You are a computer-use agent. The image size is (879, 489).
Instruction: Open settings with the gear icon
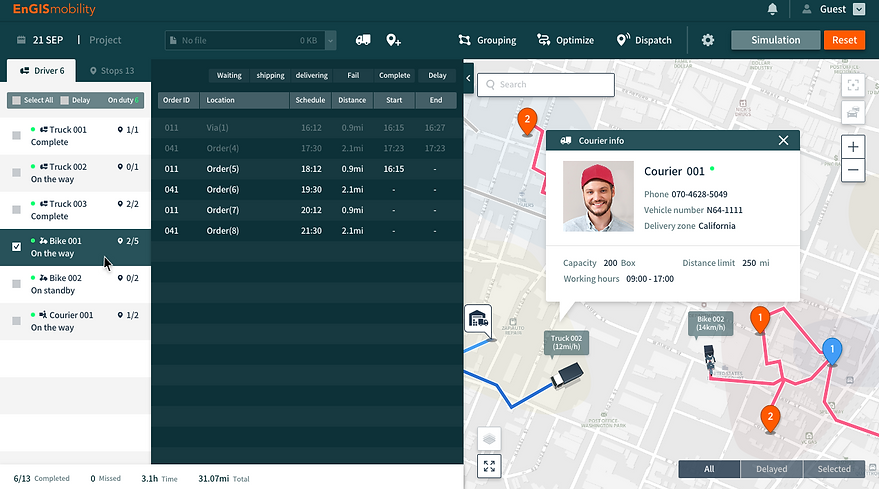tap(708, 40)
